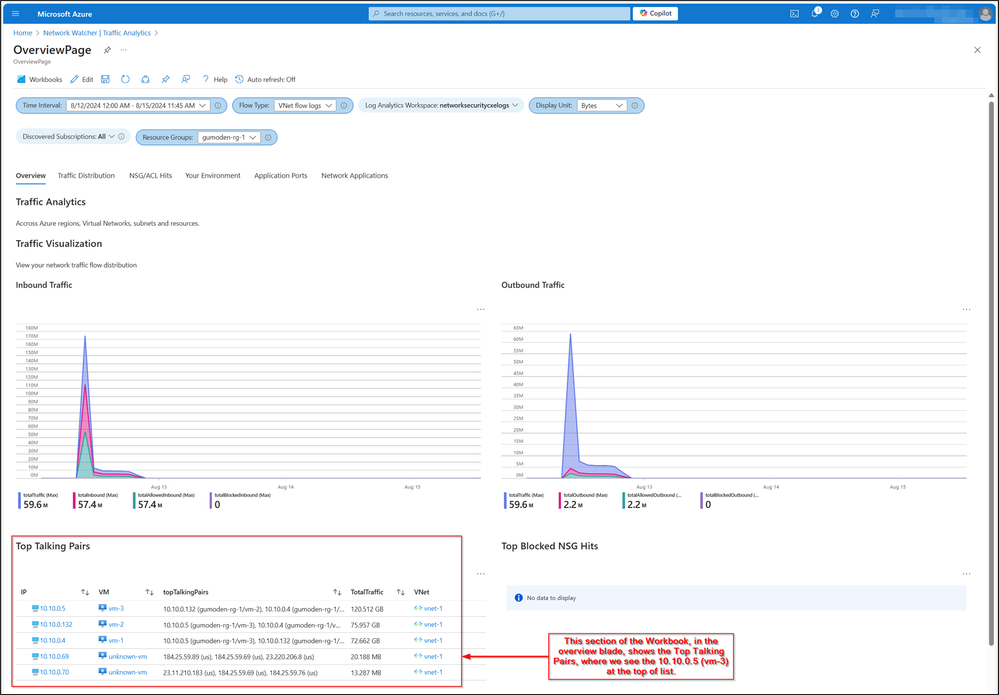
Task: Open Network Watcher | Traffic Analytics breadcrumb
Action: point(97,33)
